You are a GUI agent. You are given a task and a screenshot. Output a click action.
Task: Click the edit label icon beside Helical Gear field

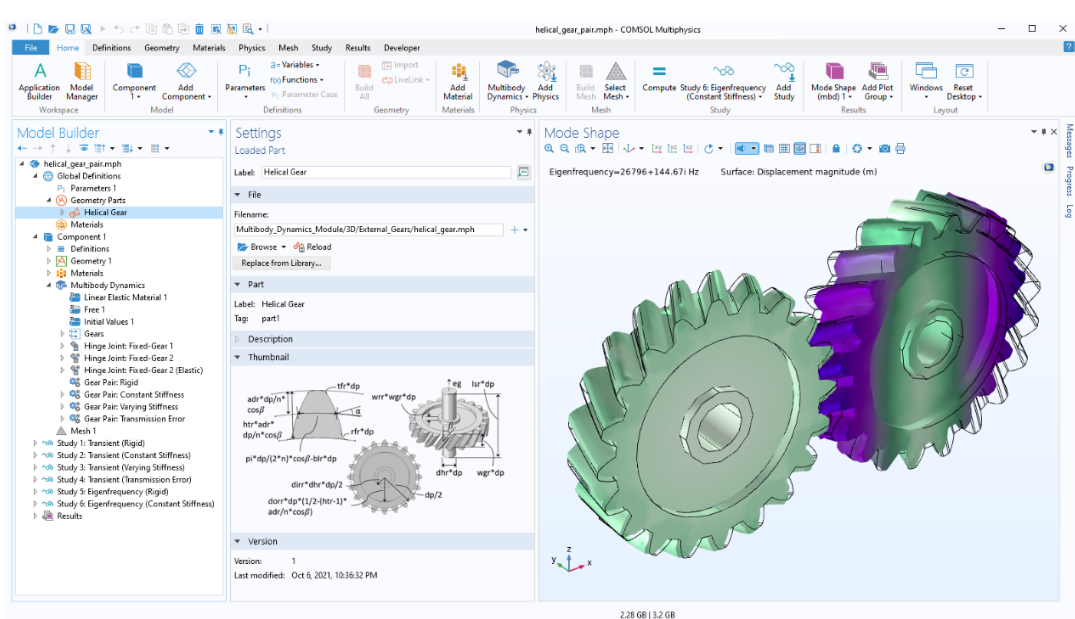pyautogui.click(x=523, y=172)
